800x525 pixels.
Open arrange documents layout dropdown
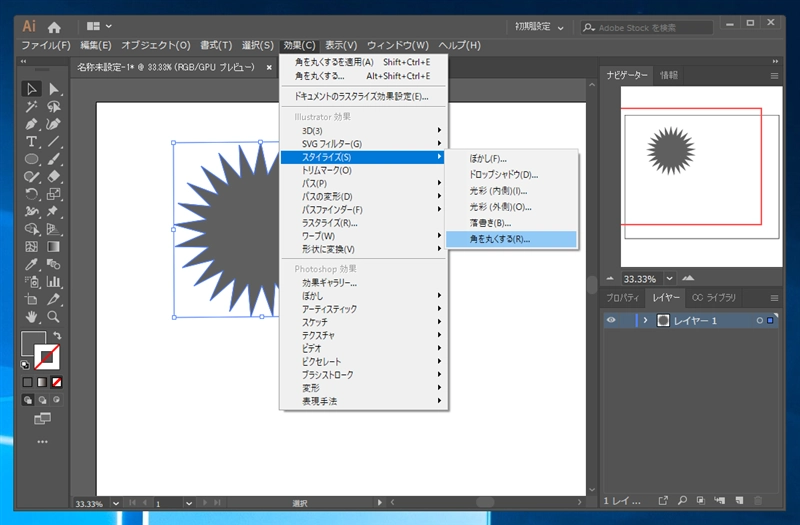[x=99, y=26]
